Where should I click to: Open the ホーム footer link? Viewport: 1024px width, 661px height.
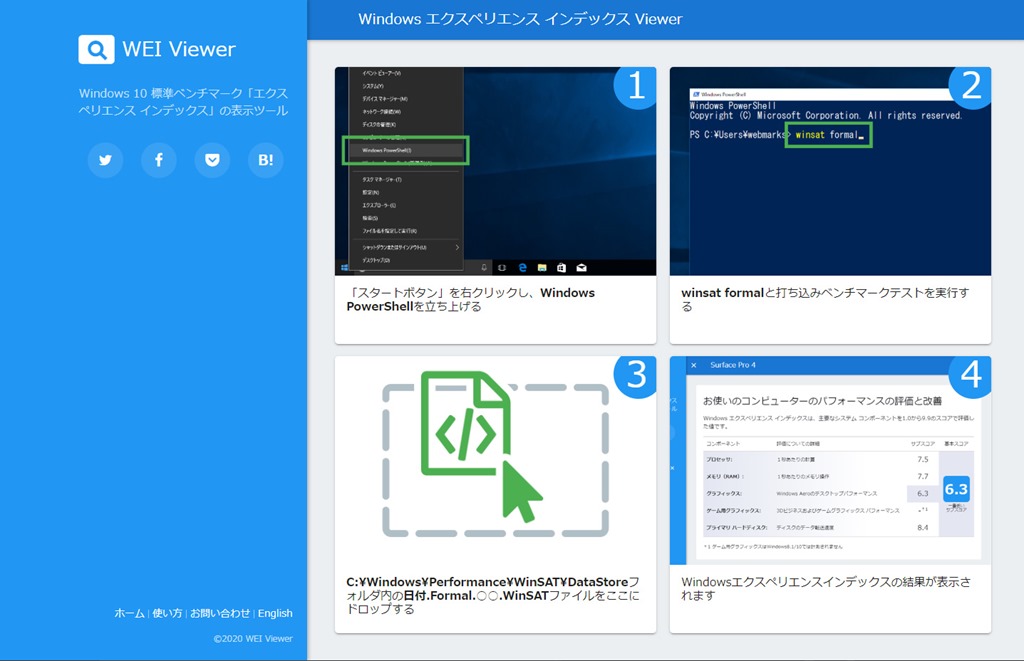129,613
